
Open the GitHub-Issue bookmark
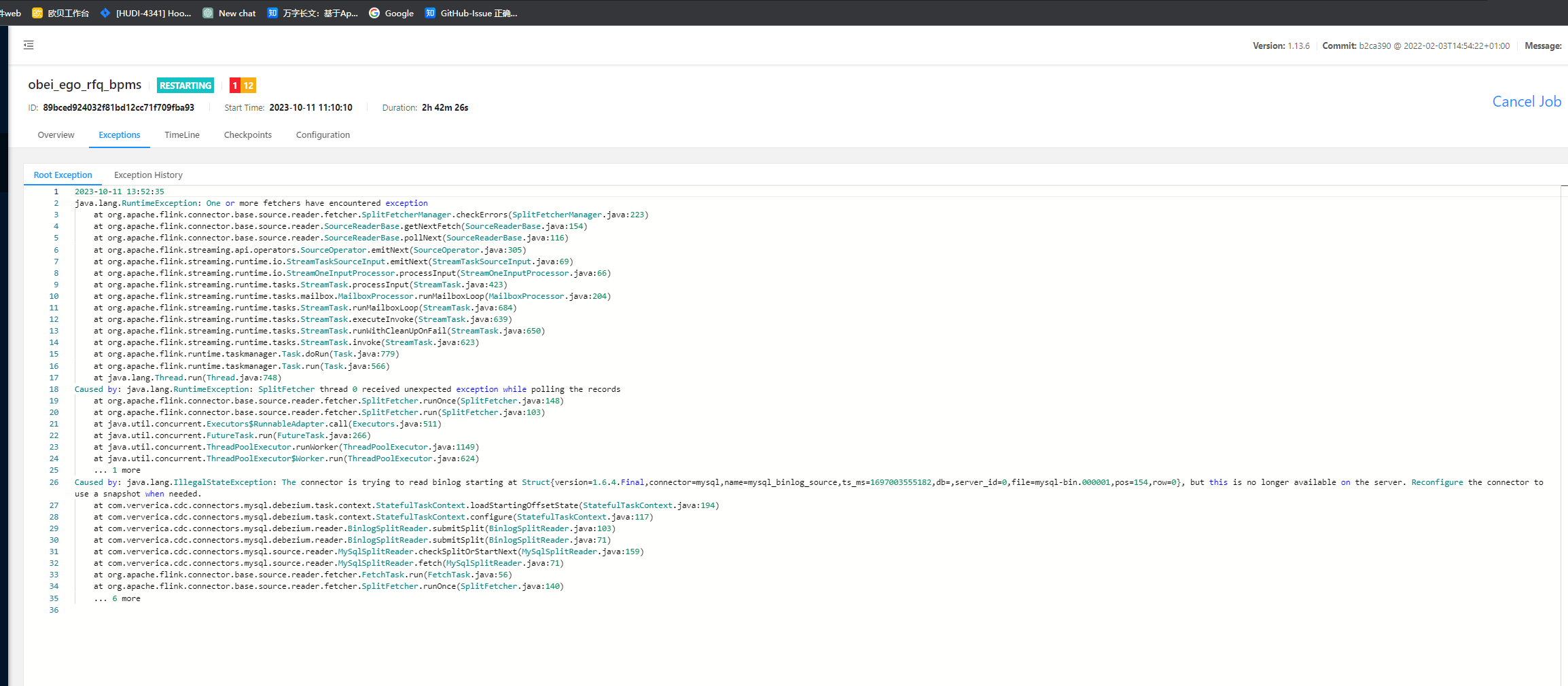pos(471,13)
